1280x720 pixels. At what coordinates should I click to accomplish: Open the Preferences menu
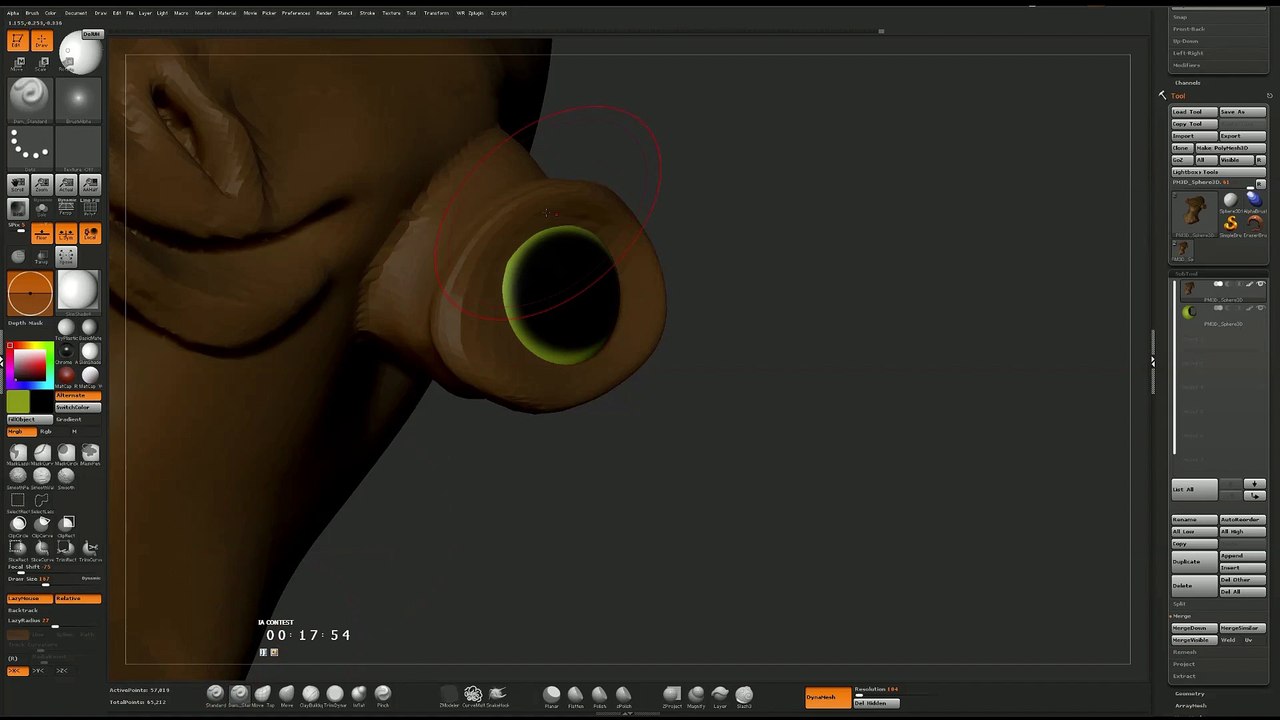[296, 13]
